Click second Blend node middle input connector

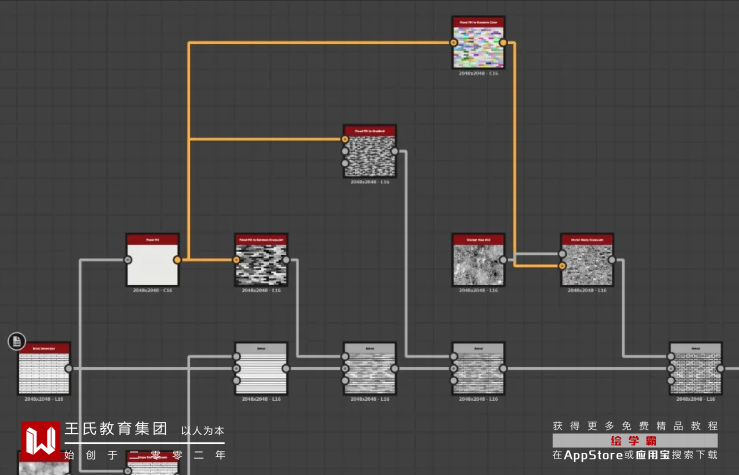click(345, 369)
